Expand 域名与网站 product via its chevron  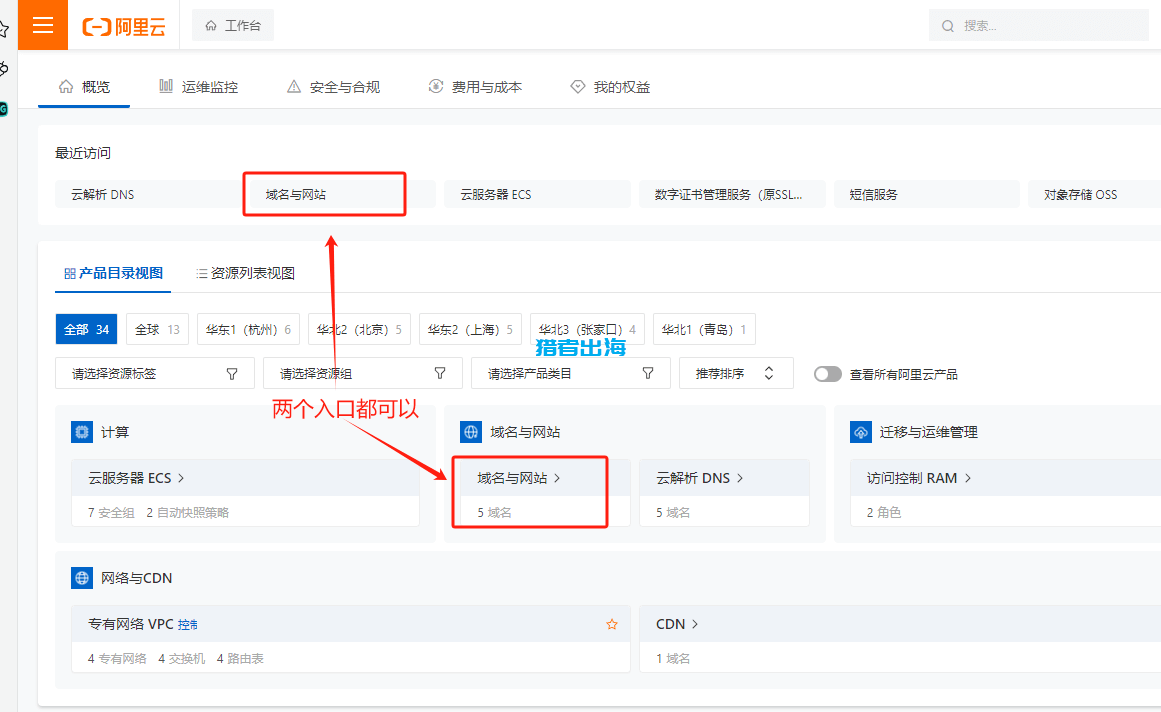click(558, 478)
